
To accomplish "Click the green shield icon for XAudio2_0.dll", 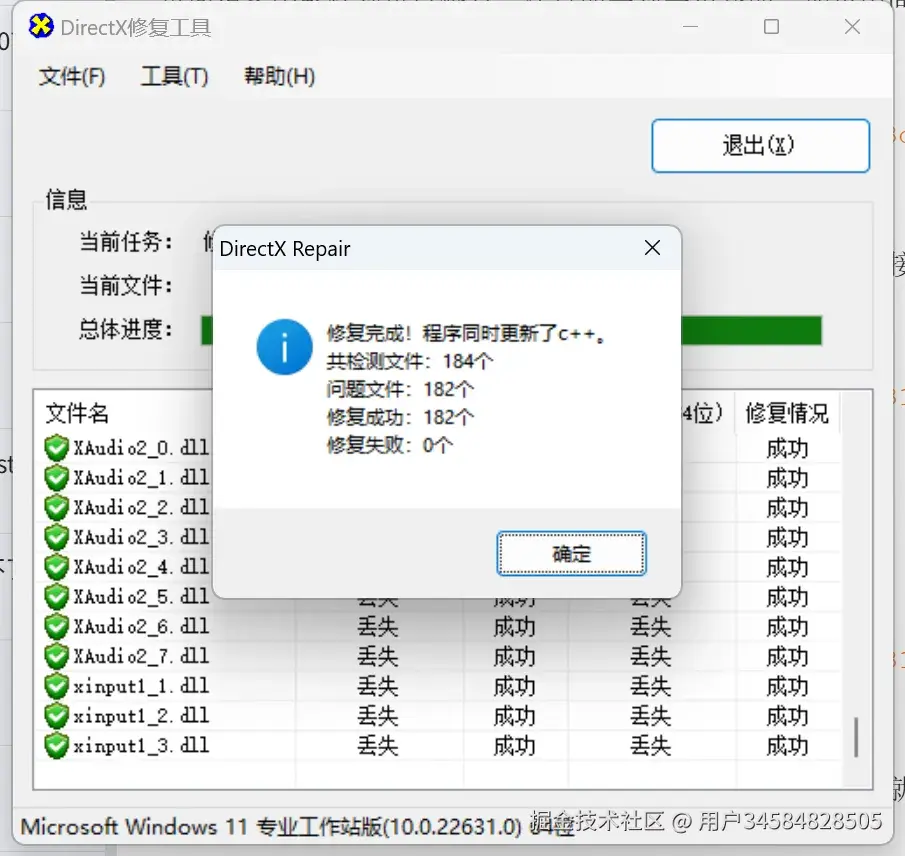I will coord(57,448).
